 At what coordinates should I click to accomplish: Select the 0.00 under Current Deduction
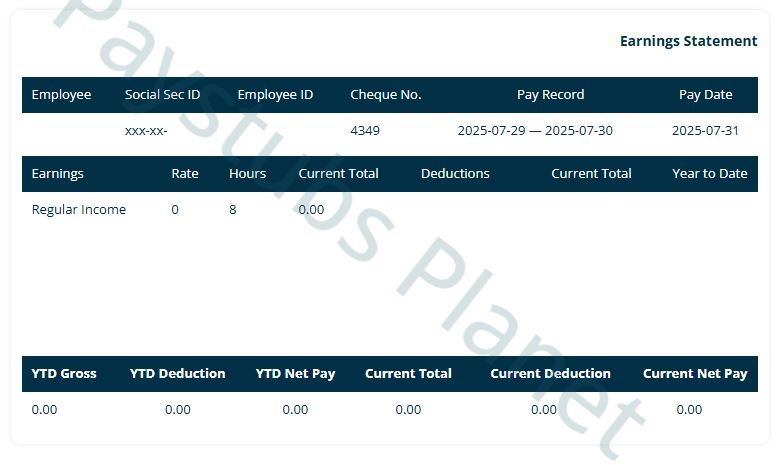pyautogui.click(x=544, y=410)
